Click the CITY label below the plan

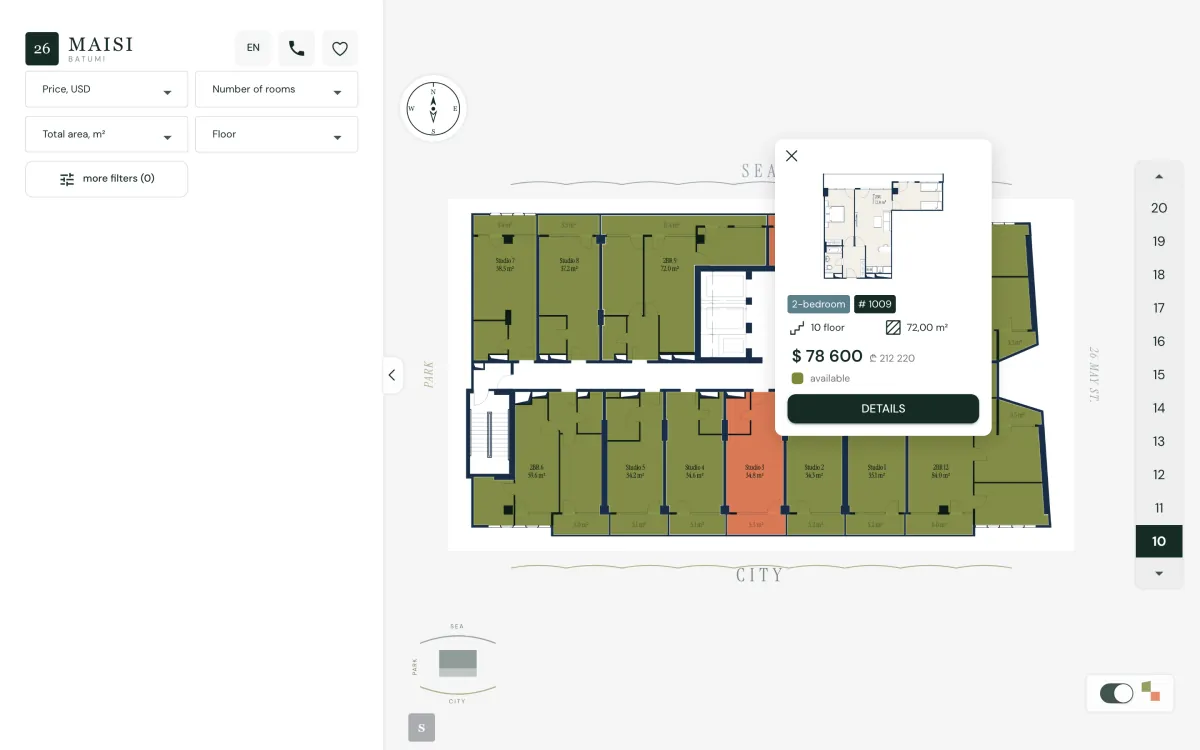point(760,575)
